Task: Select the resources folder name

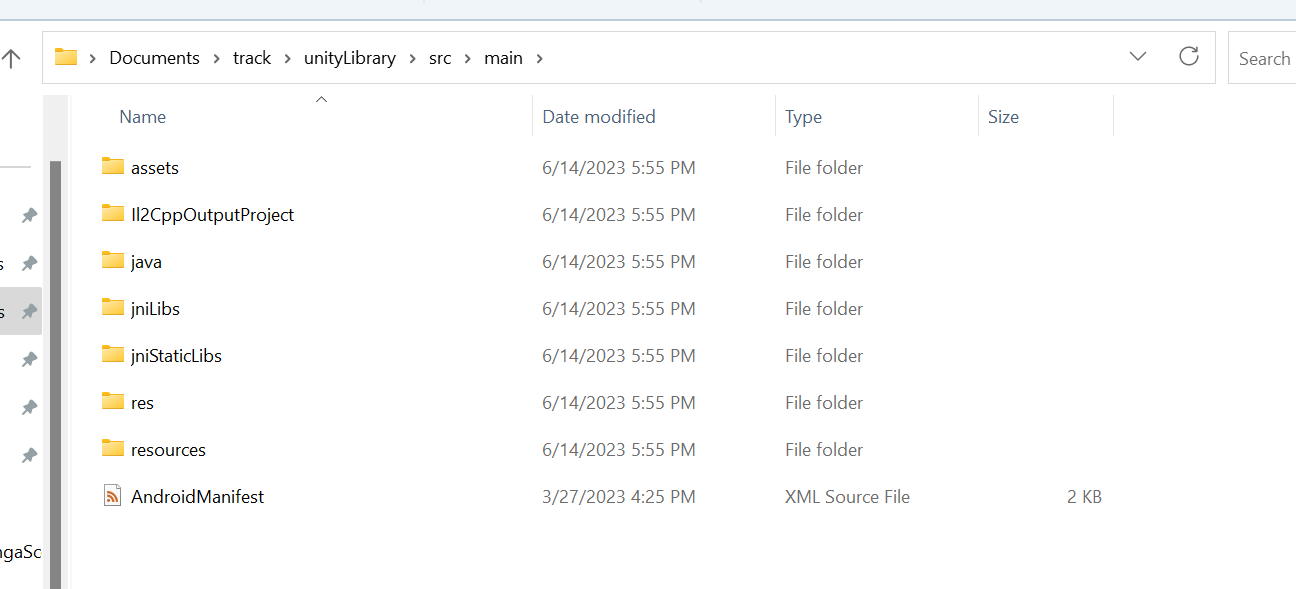Action: 168,450
